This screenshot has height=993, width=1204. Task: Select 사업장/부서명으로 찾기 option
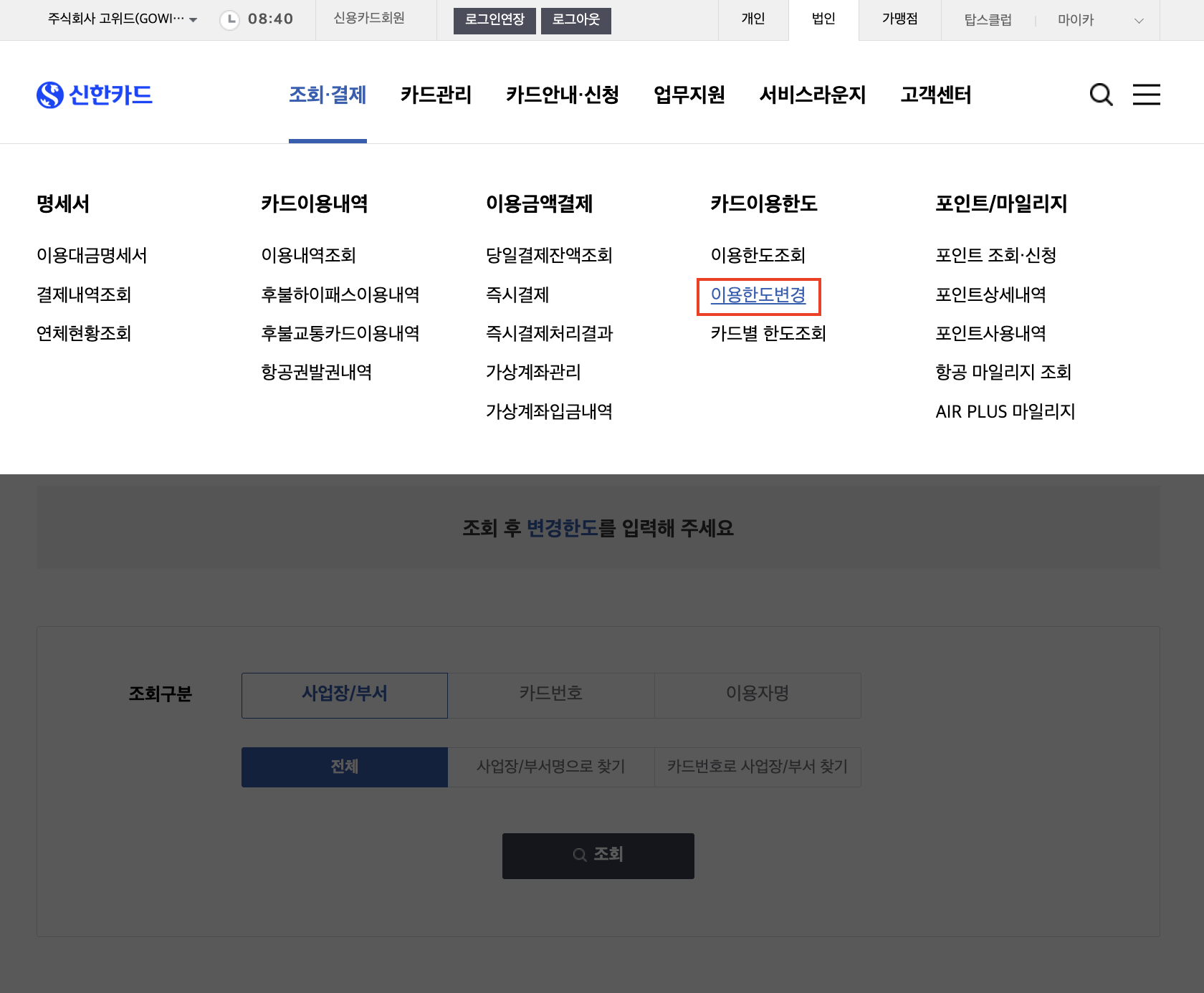pos(550,767)
